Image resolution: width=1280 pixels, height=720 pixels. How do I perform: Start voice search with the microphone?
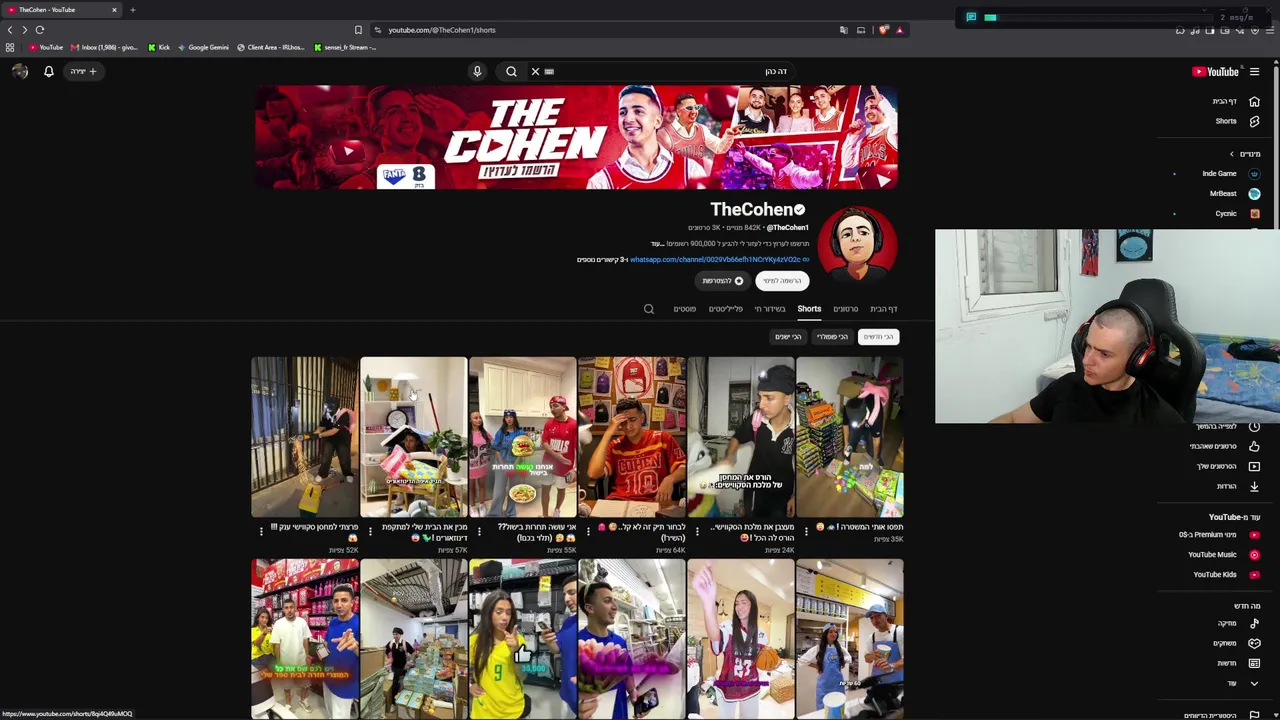[x=477, y=71]
